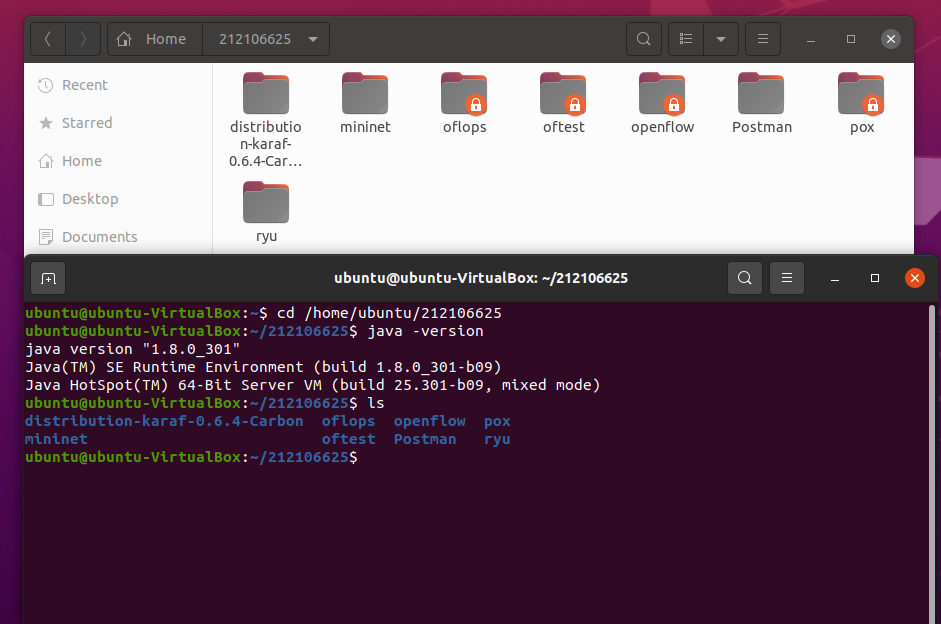Select Home in sidebar
This screenshot has width=941, height=624.
coord(118,161)
